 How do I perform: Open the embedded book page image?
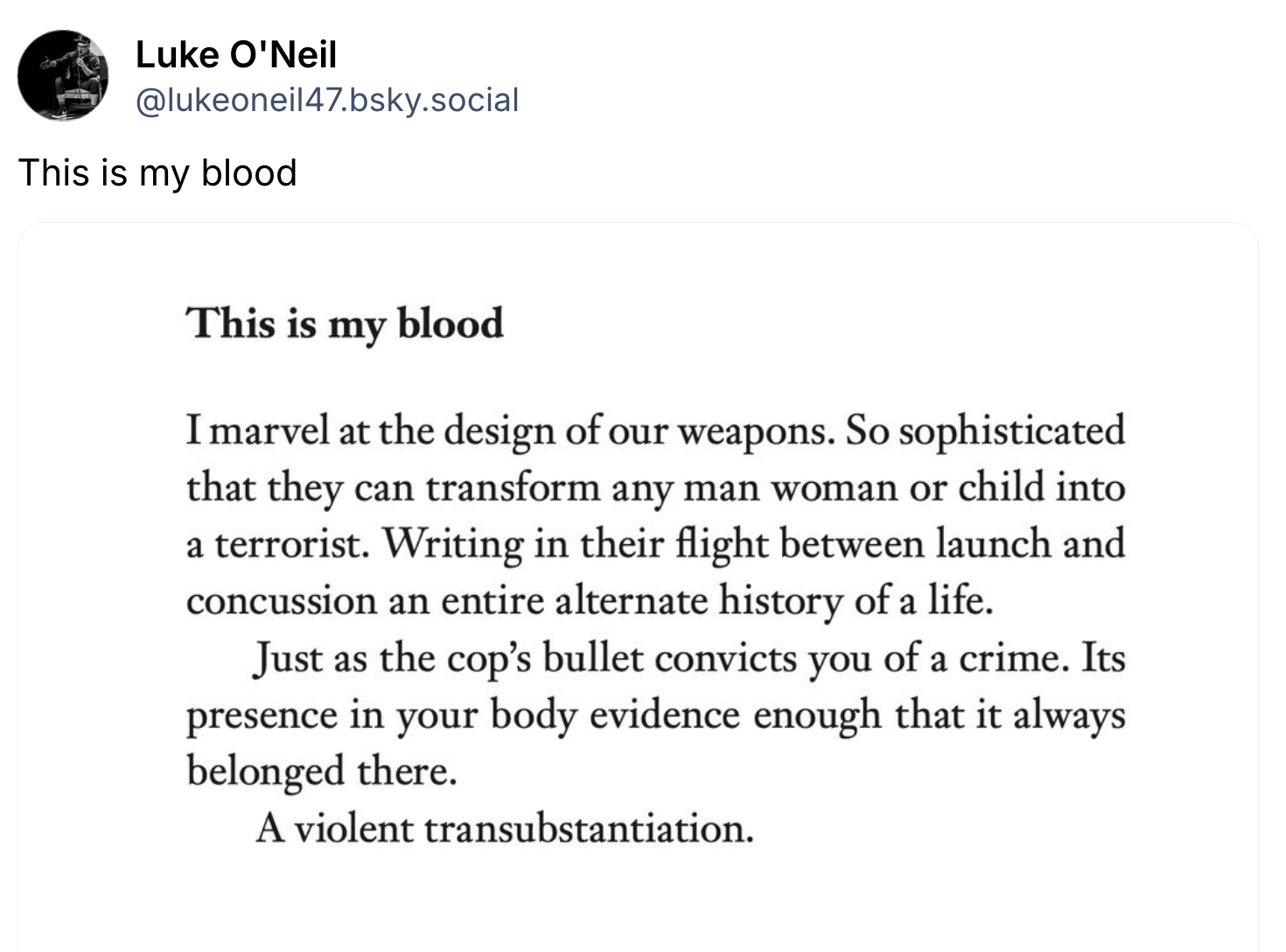point(638,587)
